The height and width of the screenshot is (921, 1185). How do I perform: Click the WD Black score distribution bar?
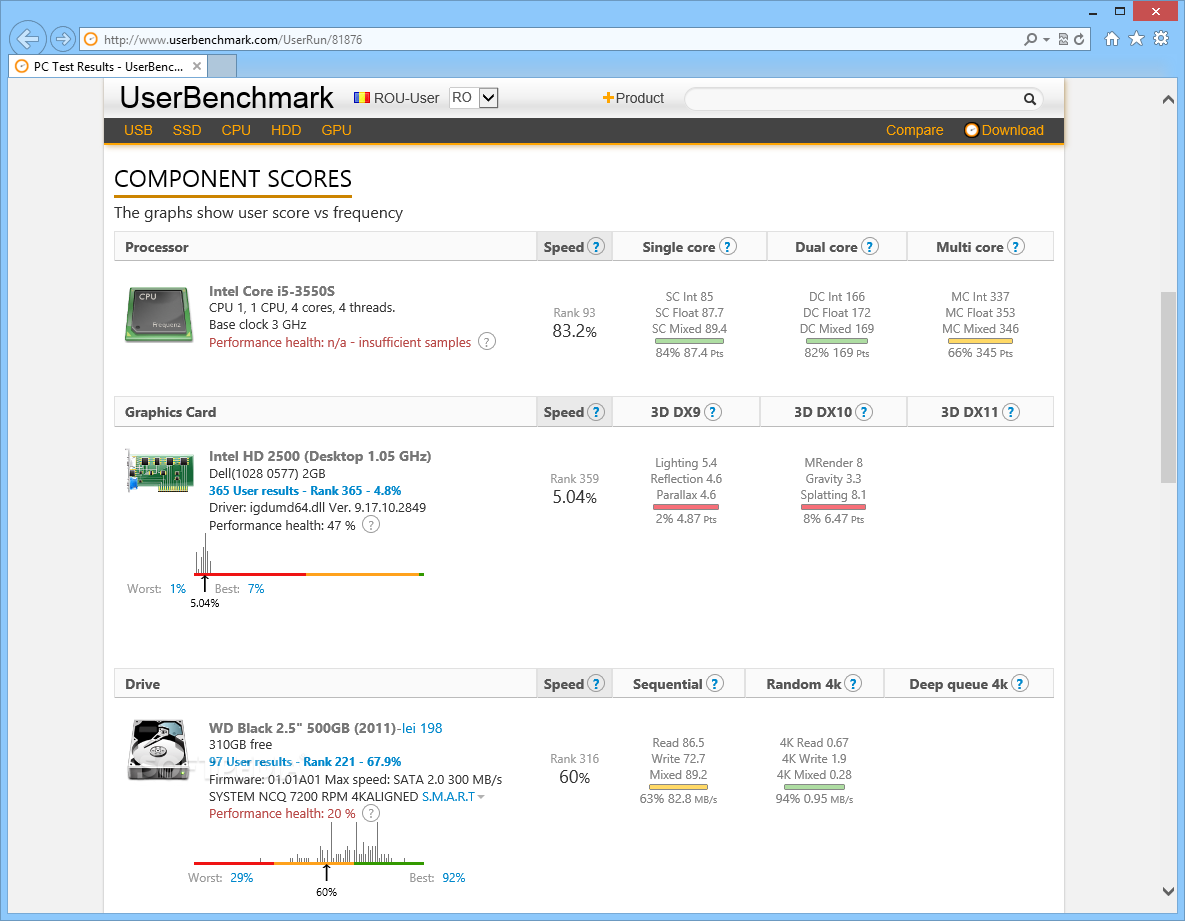tap(308, 863)
